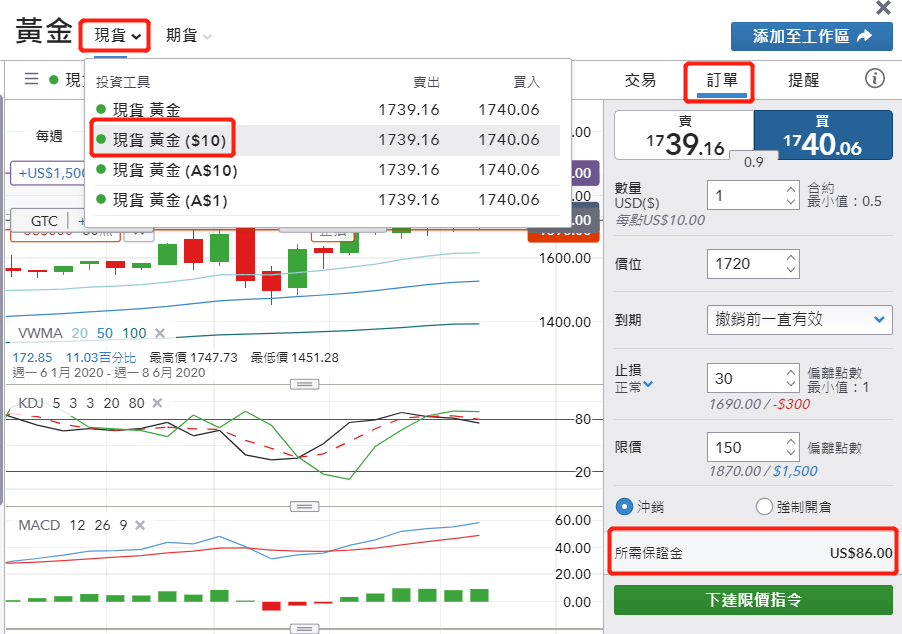Click the up arrow beside the 價位 field
The image size is (902, 634).
click(x=791, y=257)
